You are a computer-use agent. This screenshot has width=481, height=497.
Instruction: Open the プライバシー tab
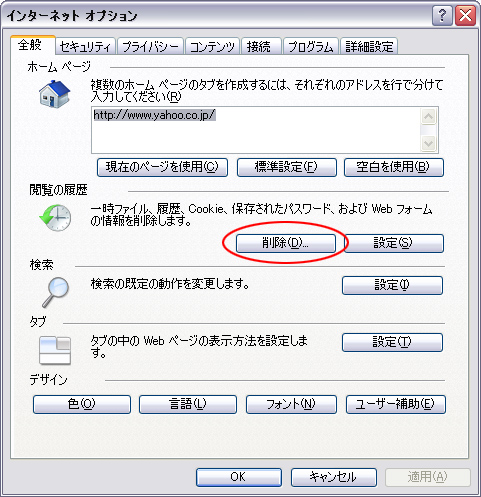coord(150,46)
